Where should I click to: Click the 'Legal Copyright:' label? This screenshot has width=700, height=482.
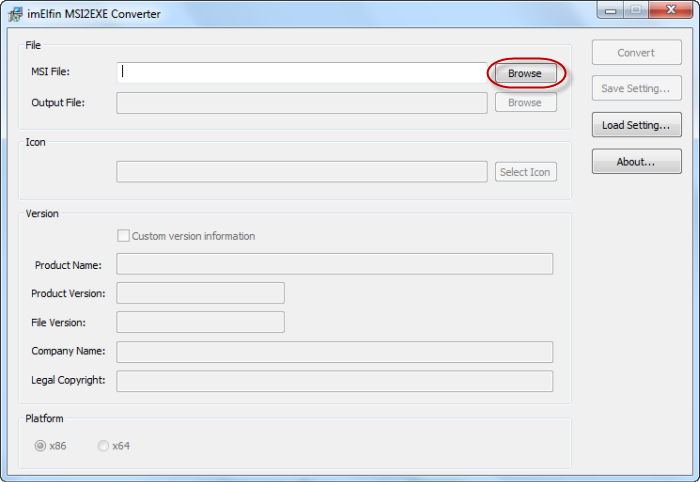(x=68, y=380)
